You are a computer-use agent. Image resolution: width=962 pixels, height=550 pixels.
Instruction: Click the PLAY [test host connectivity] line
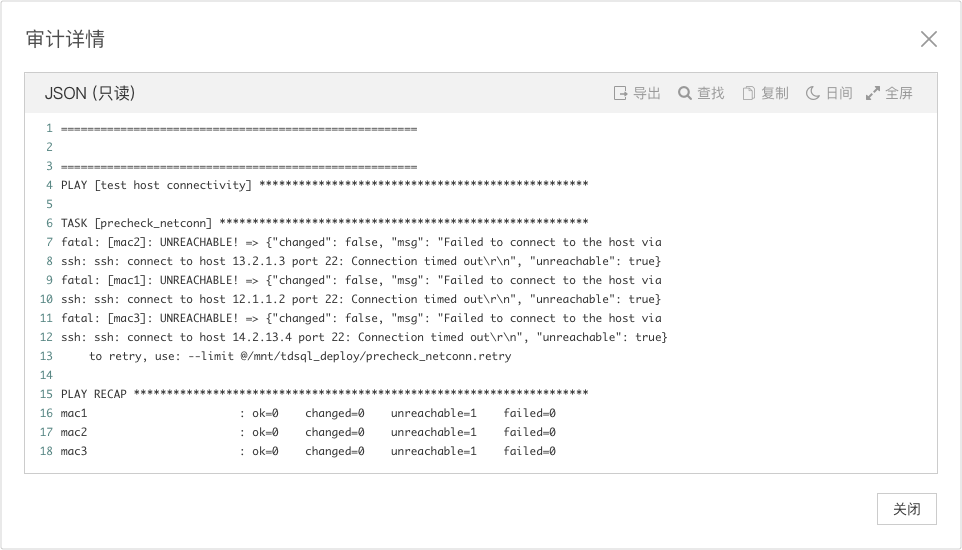click(324, 185)
